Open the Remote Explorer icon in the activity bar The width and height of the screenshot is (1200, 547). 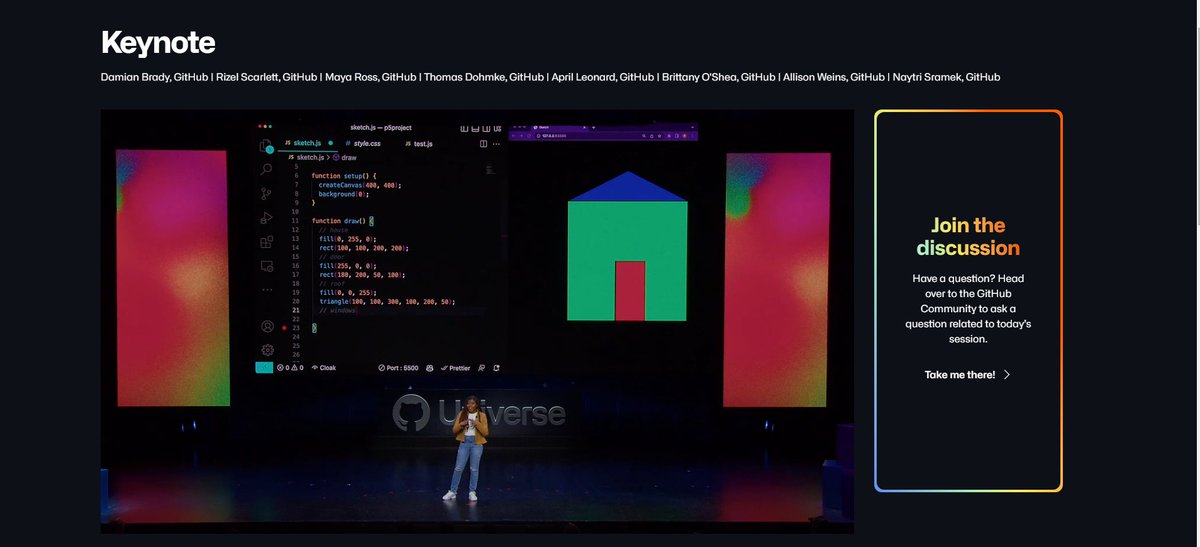[x=266, y=266]
